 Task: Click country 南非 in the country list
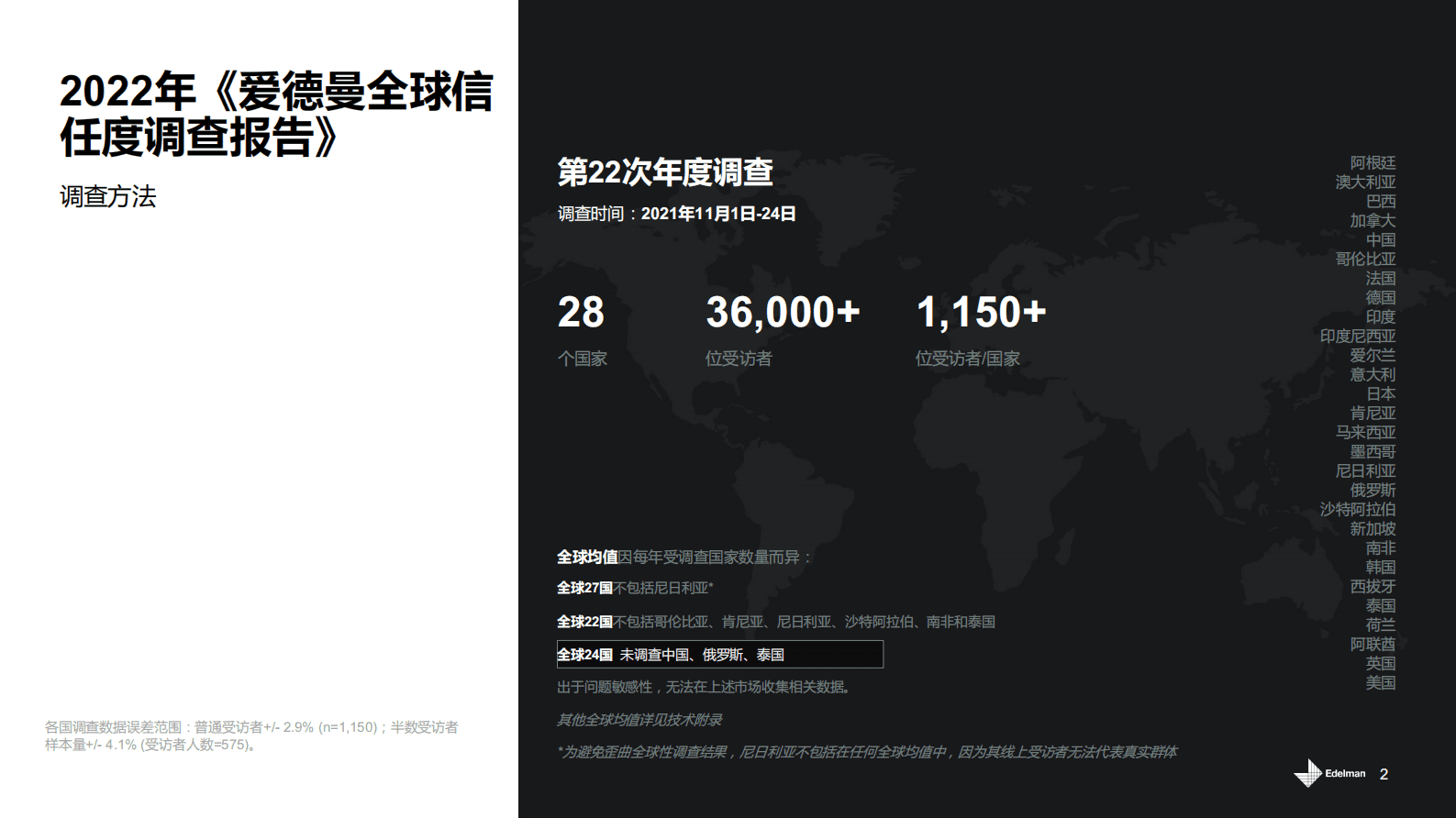pyautogui.click(x=1381, y=548)
